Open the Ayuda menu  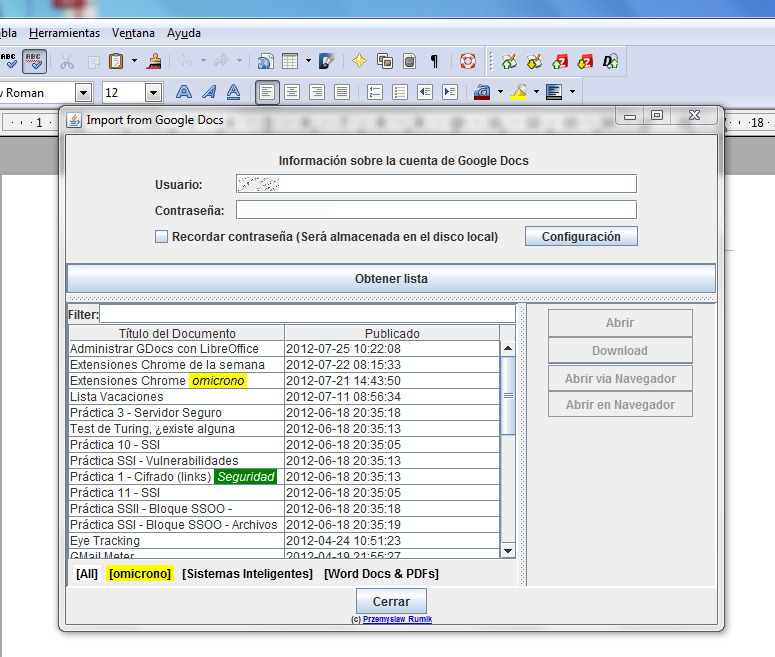click(184, 33)
